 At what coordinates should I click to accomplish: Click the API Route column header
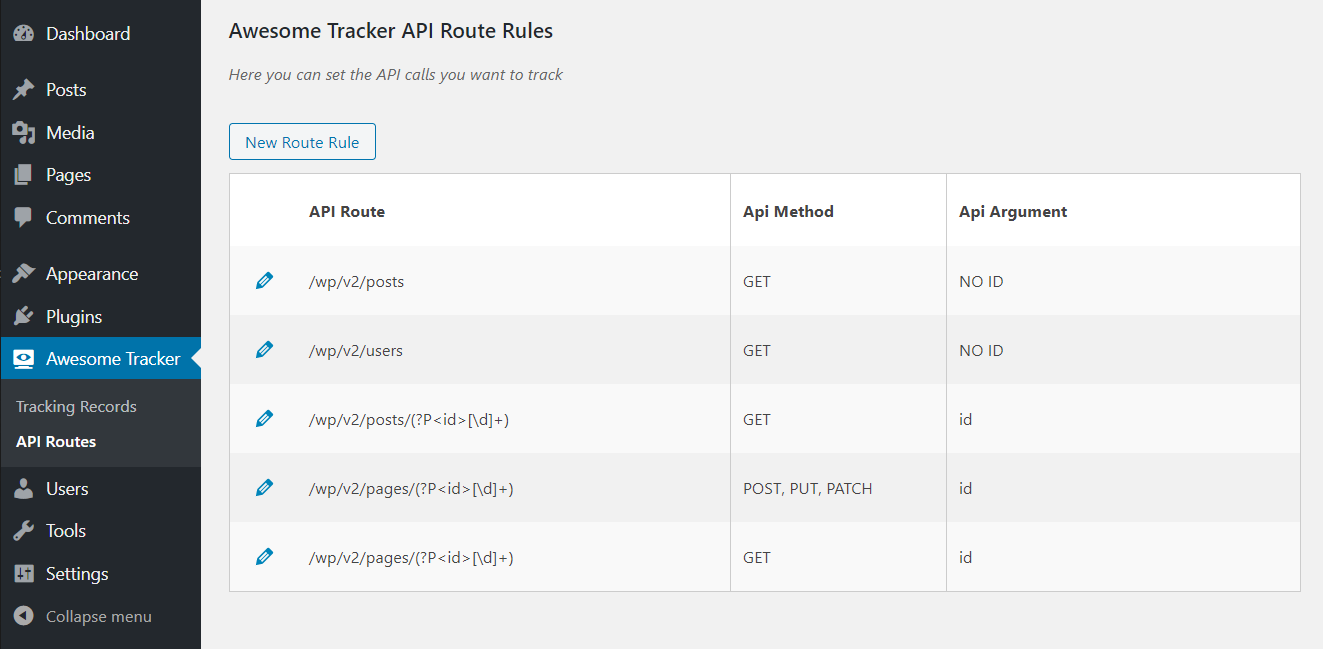coord(347,212)
